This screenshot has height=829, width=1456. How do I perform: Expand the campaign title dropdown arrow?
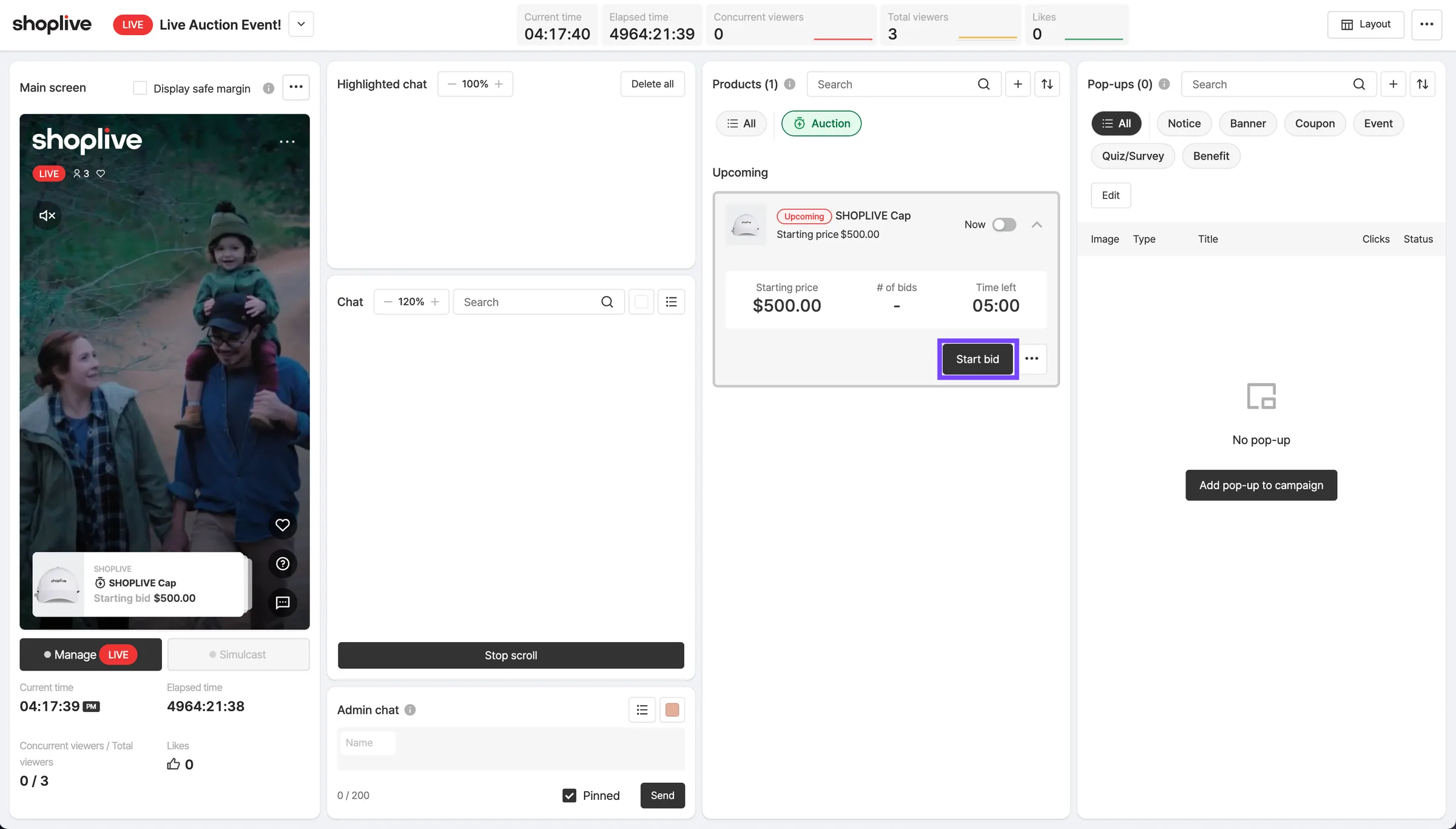point(301,24)
